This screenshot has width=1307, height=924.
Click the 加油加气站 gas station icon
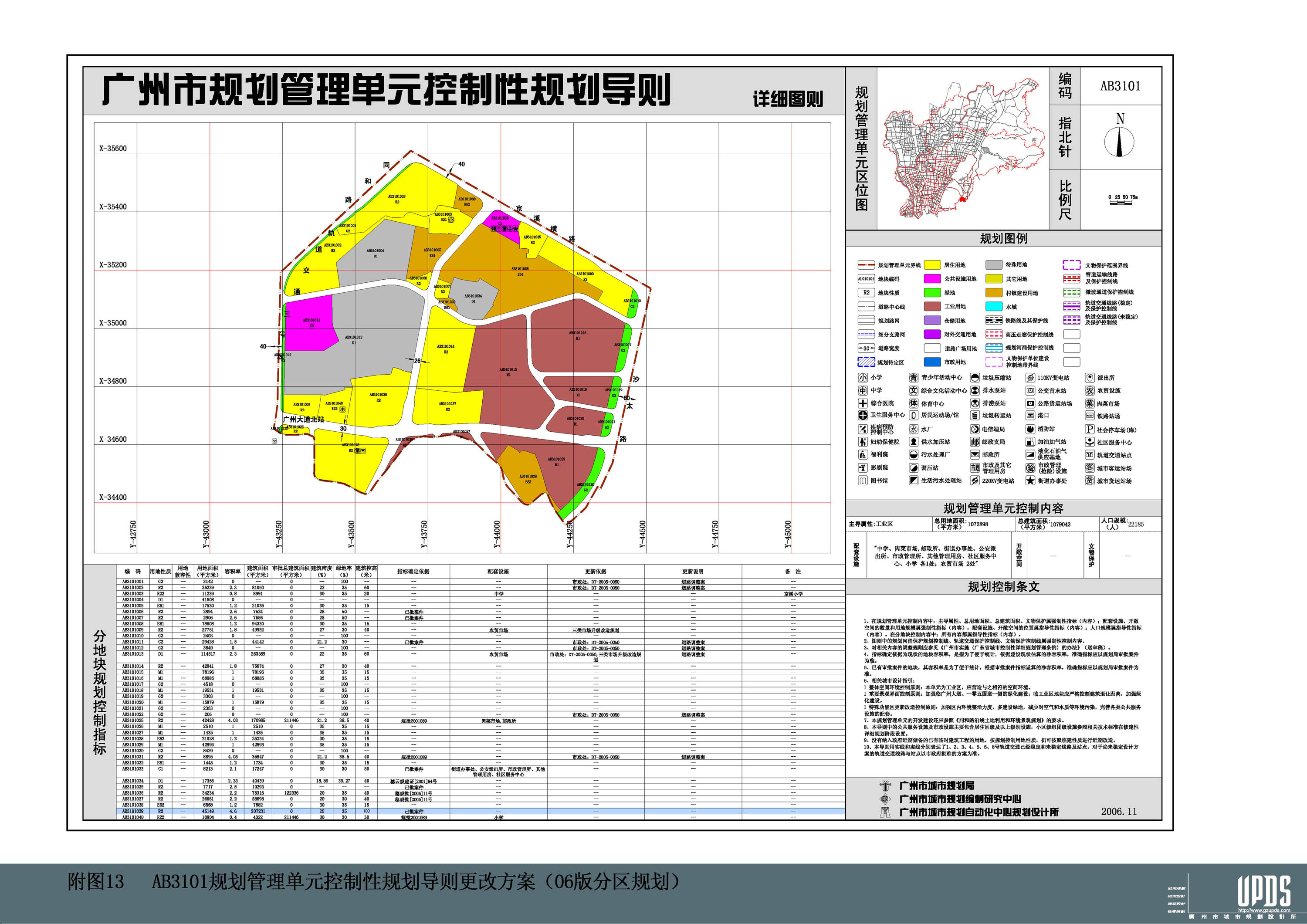1030,442
